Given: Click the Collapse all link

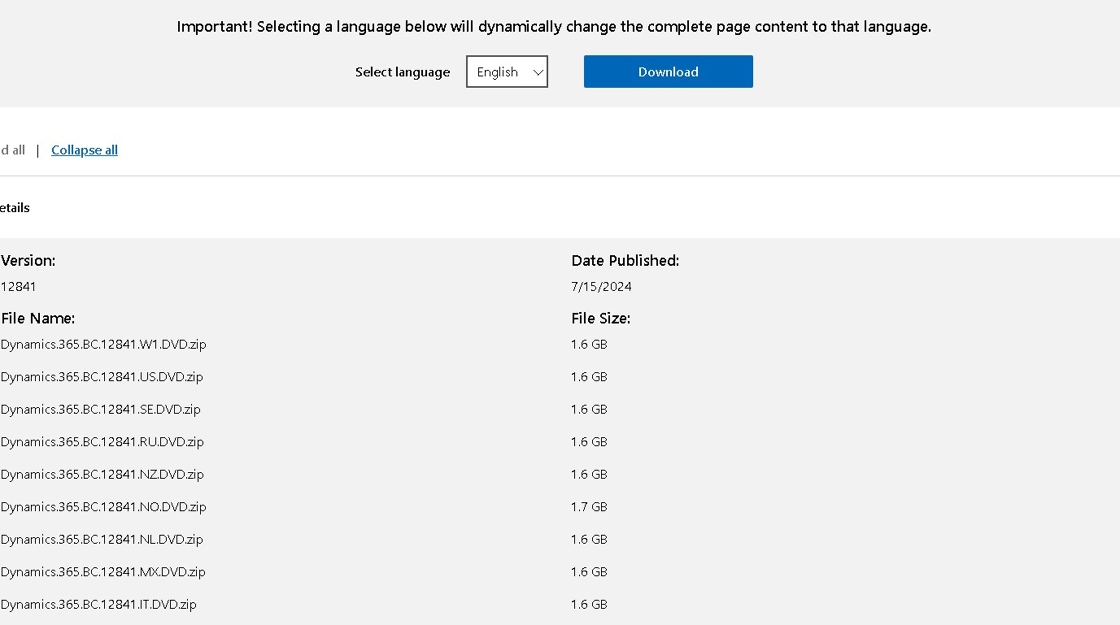Looking at the screenshot, I should point(84,150).
